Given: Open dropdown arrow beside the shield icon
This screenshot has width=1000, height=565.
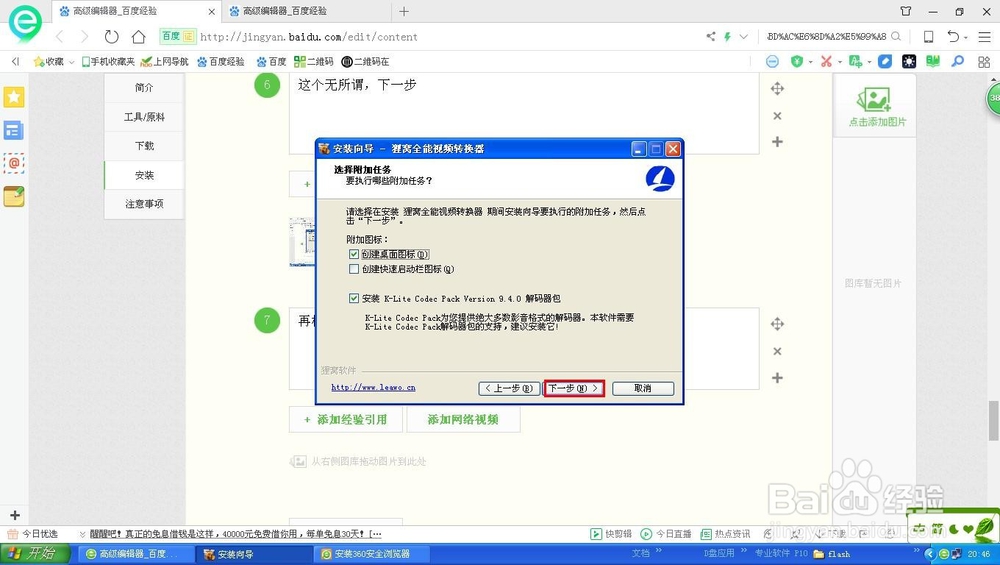Looking at the screenshot, I should (x=810, y=62).
